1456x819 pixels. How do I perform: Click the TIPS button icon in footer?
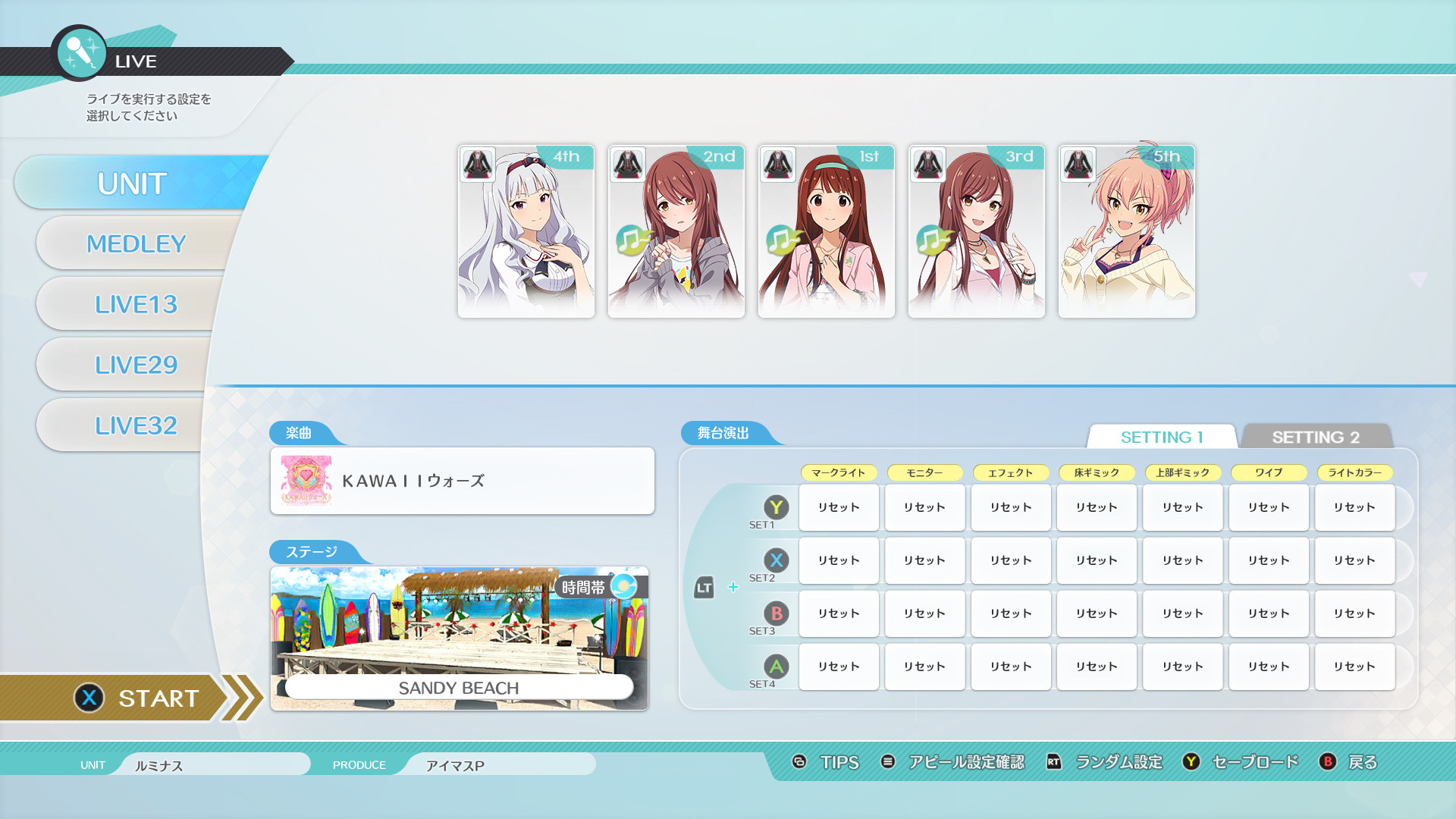tap(799, 761)
